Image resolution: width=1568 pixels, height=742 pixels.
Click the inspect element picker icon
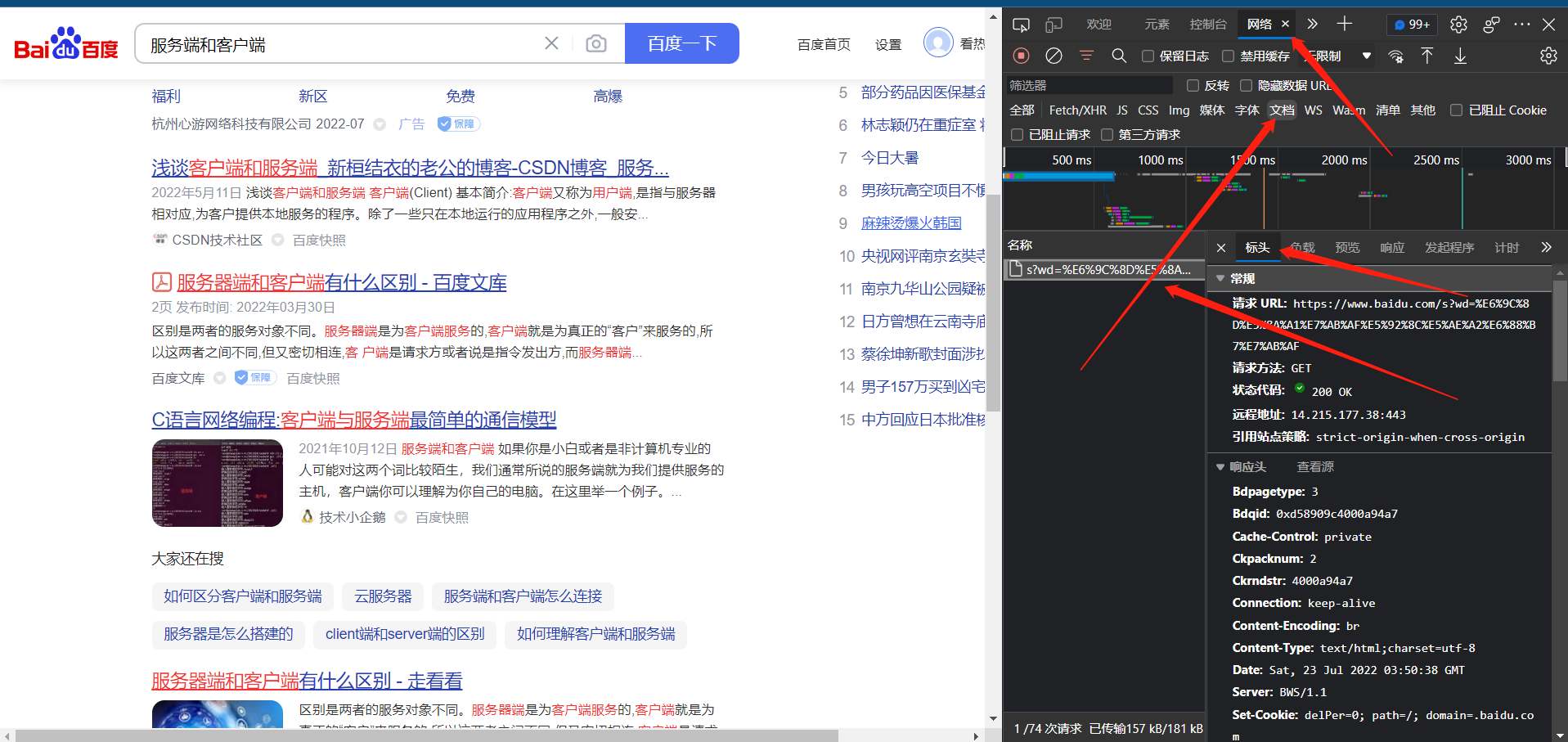click(x=1021, y=25)
